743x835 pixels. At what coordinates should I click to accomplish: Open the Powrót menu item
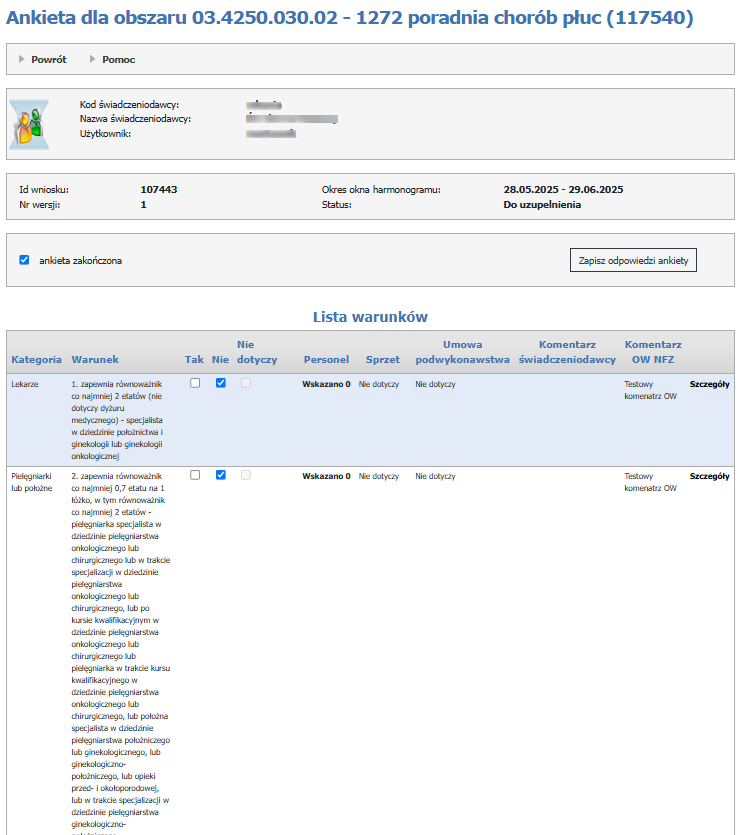pos(48,59)
